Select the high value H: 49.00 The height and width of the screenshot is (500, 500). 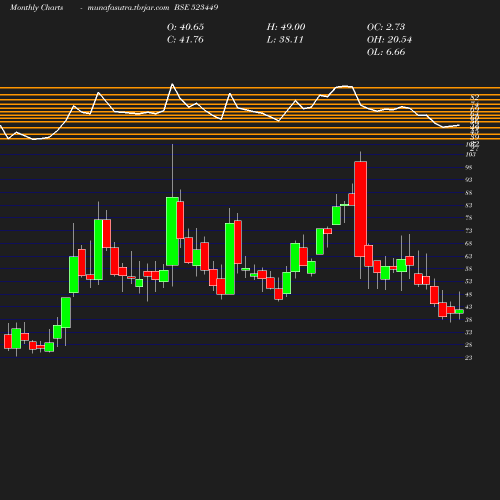pos(286,27)
